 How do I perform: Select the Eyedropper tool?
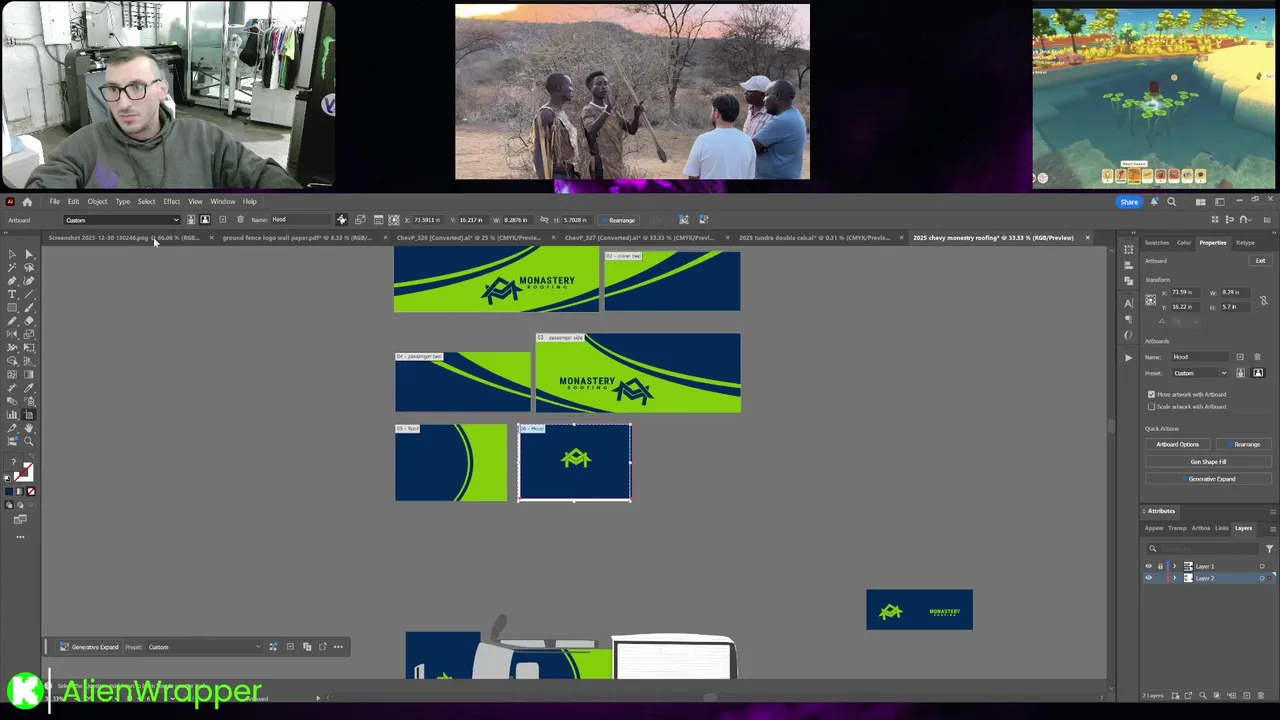click(29, 388)
